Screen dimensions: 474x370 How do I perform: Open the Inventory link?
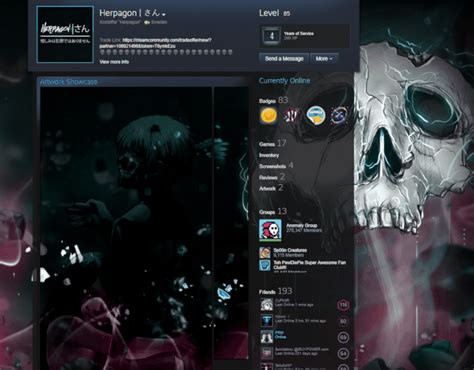[x=269, y=155]
